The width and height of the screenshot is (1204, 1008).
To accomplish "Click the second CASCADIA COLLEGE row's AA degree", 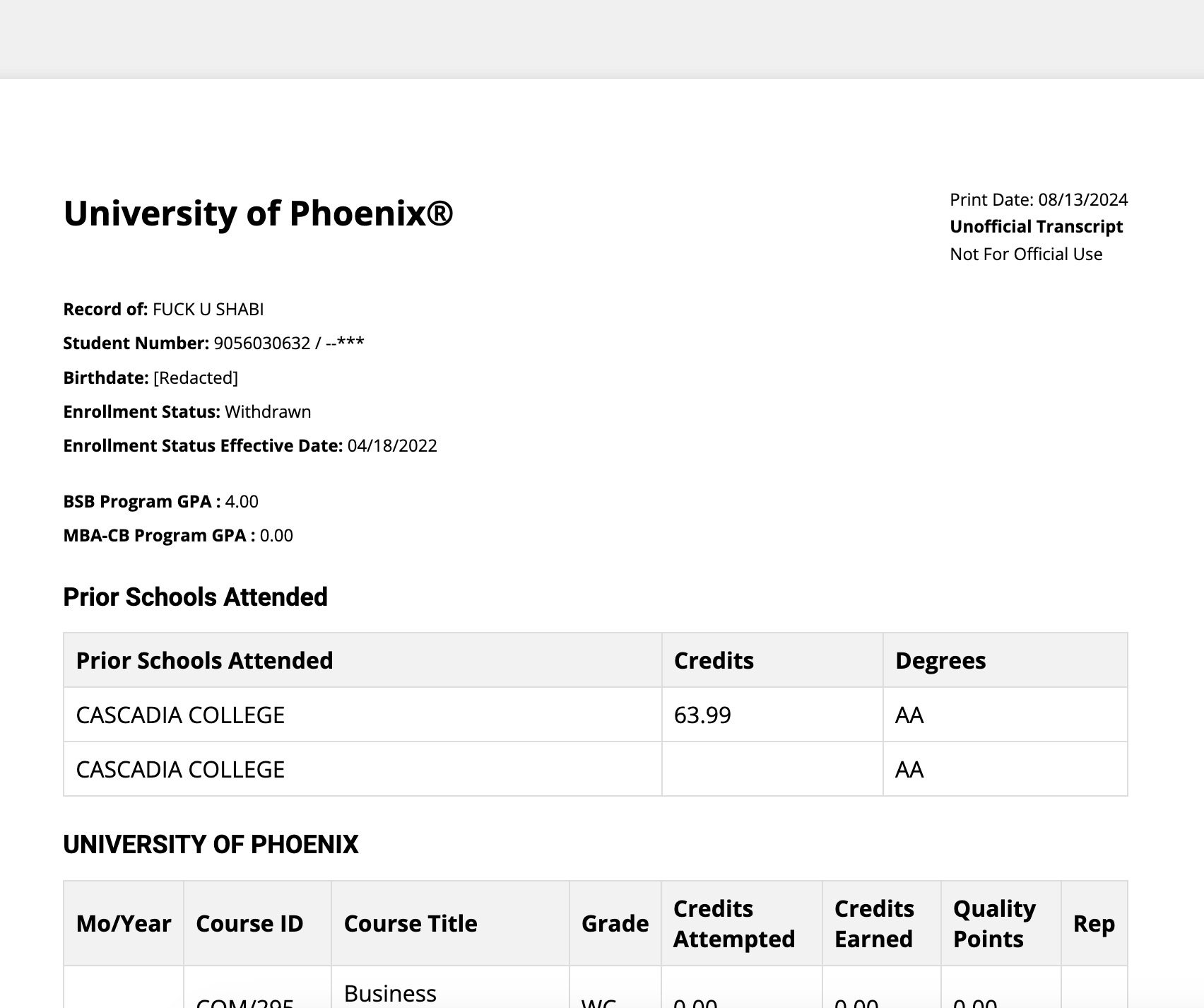I will pyautogui.click(x=909, y=770).
